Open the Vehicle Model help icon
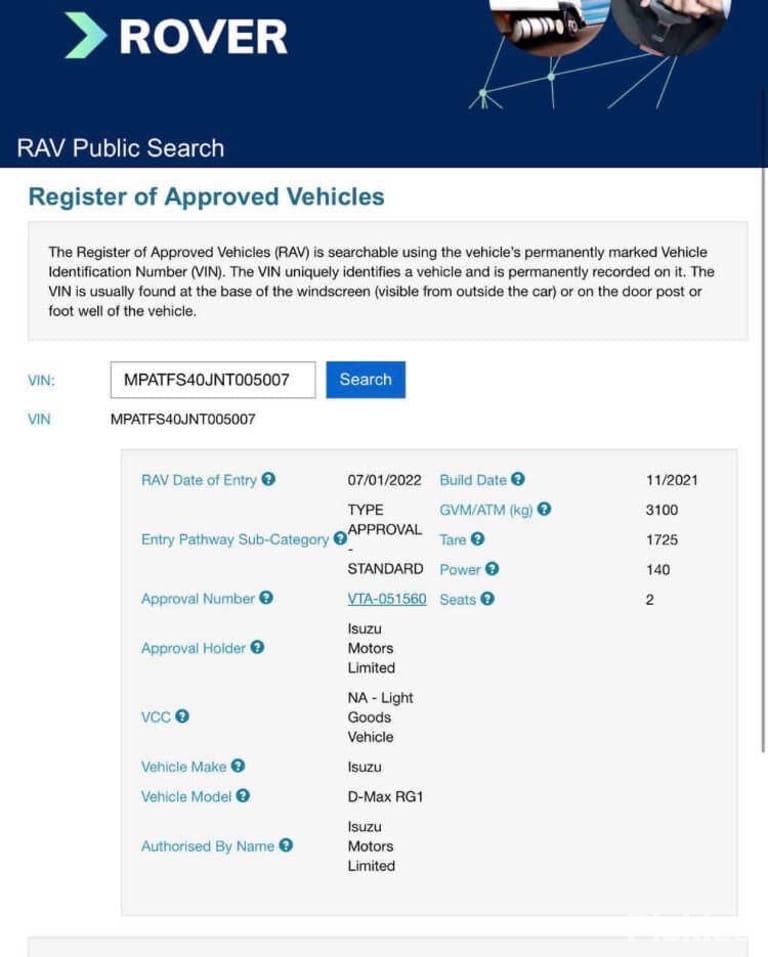The width and height of the screenshot is (768, 957). 243,795
